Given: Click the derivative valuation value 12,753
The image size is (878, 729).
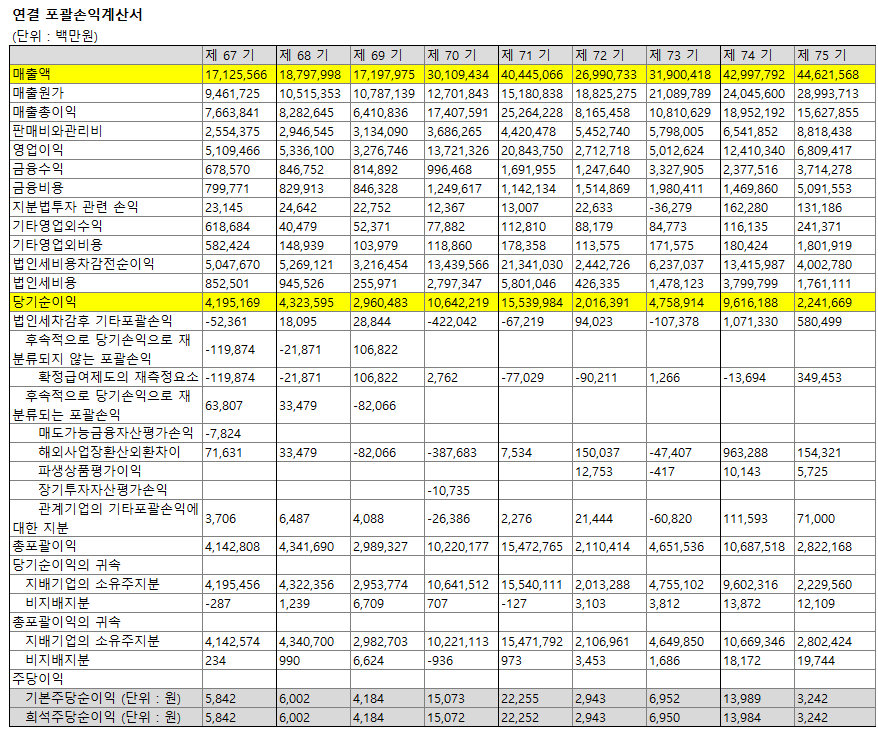Looking at the screenshot, I should coord(594,472).
